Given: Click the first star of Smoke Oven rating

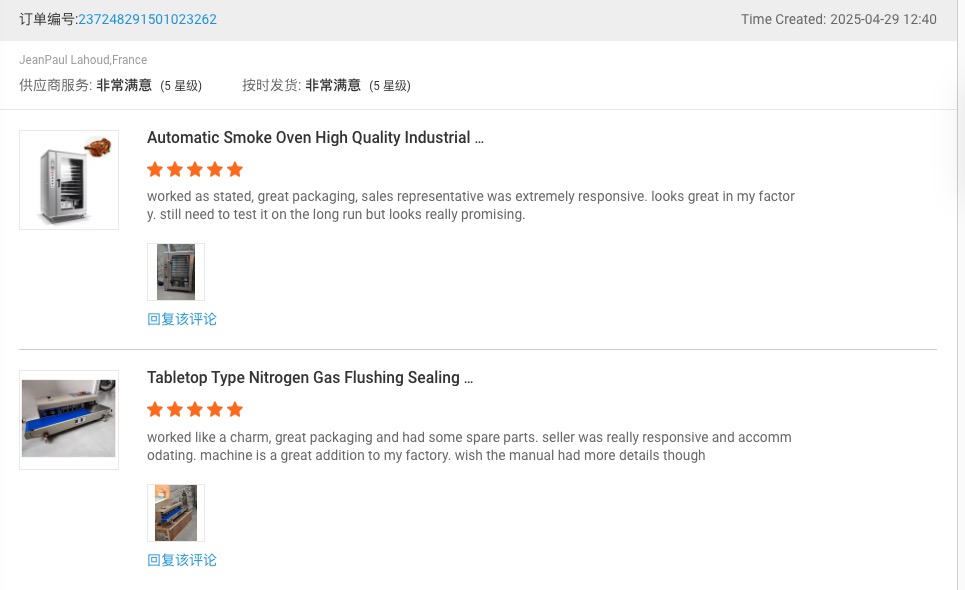Looking at the screenshot, I should 155,169.
